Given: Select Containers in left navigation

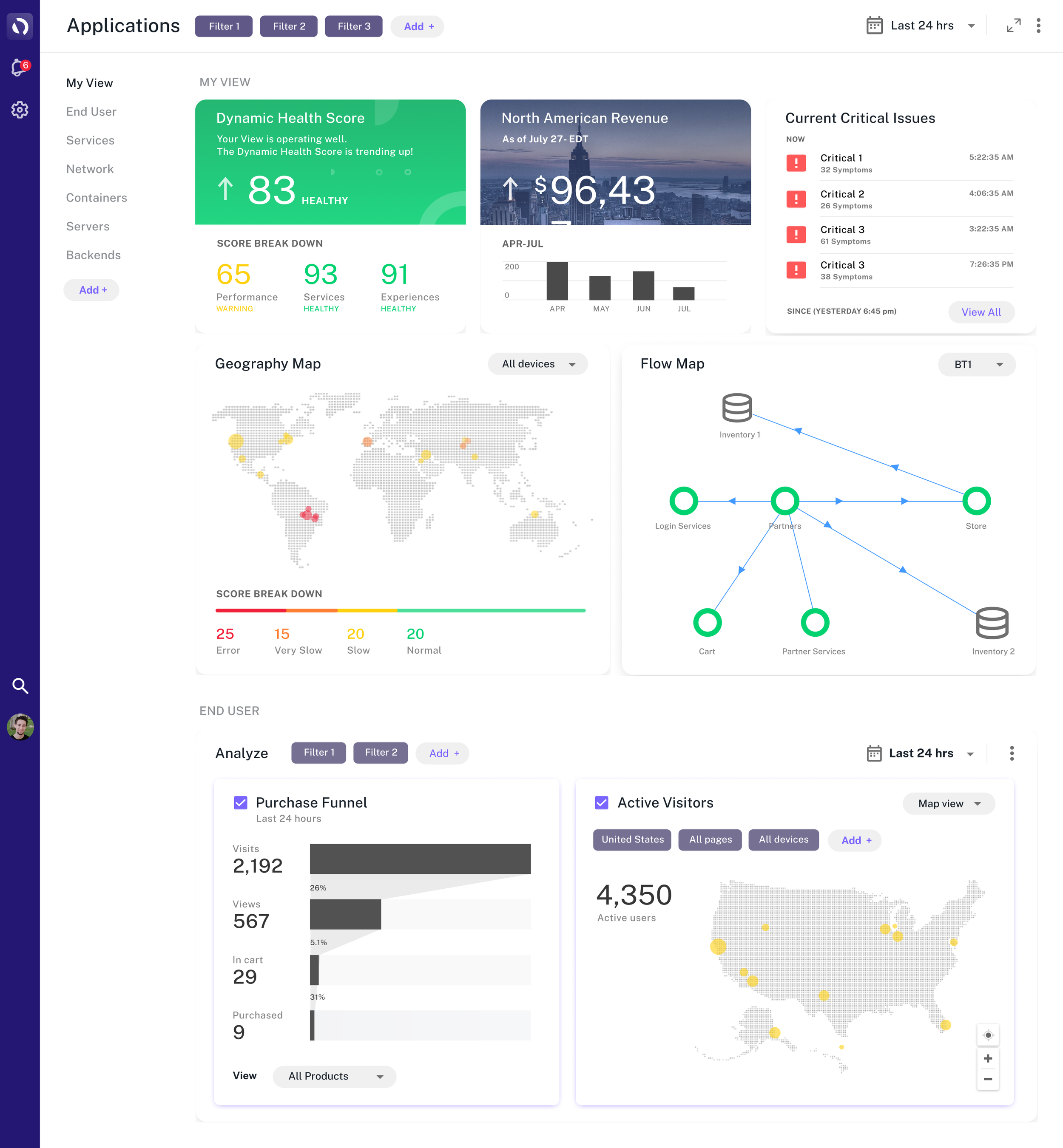Looking at the screenshot, I should point(97,198).
